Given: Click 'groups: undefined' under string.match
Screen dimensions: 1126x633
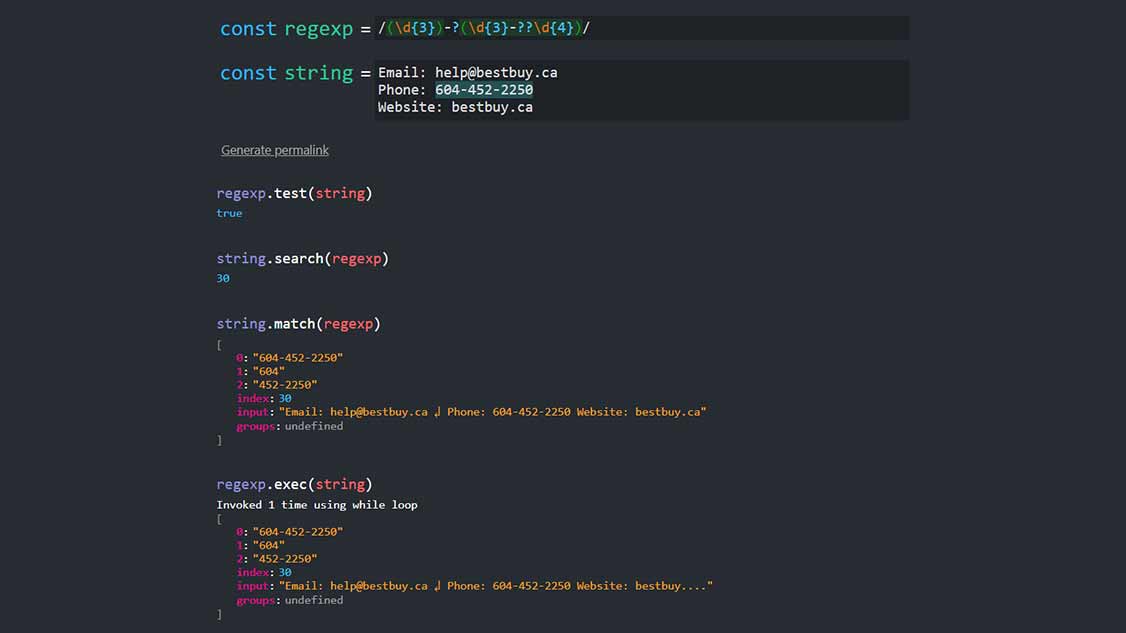Looking at the screenshot, I should [289, 426].
